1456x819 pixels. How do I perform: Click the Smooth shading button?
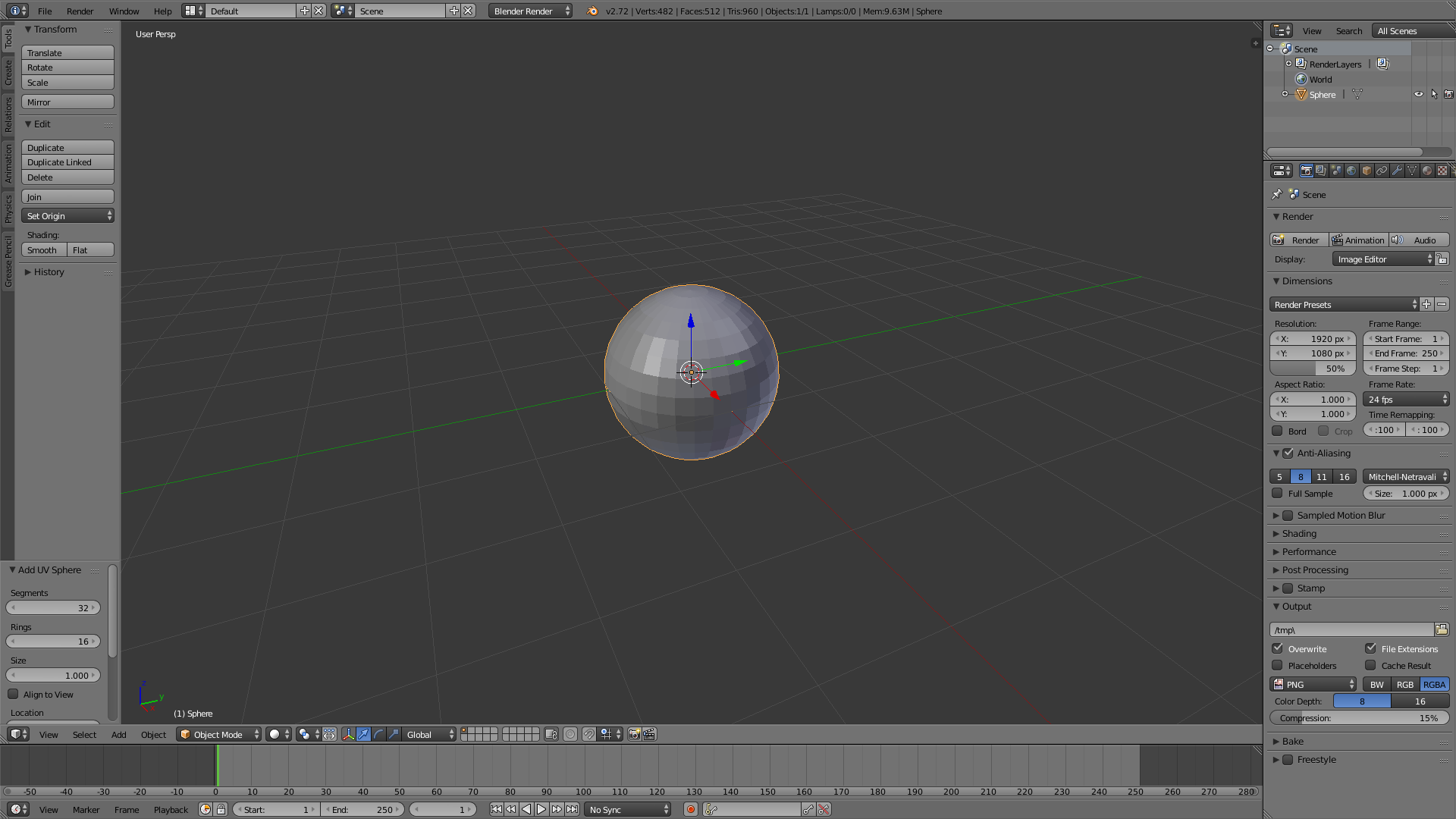pyautogui.click(x=42, y=250)
